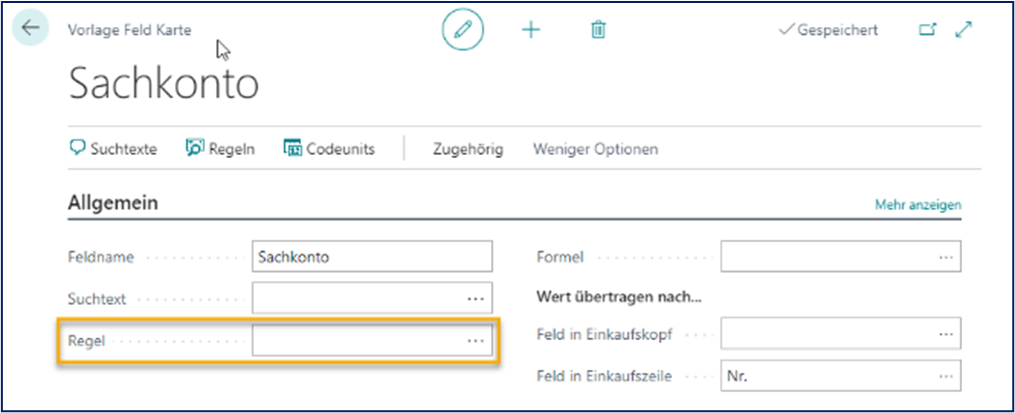The height and width of the screenshot is (413, 1015).
Task: Click the Gespeichert saved status indicator
Action: coord(828,30)
